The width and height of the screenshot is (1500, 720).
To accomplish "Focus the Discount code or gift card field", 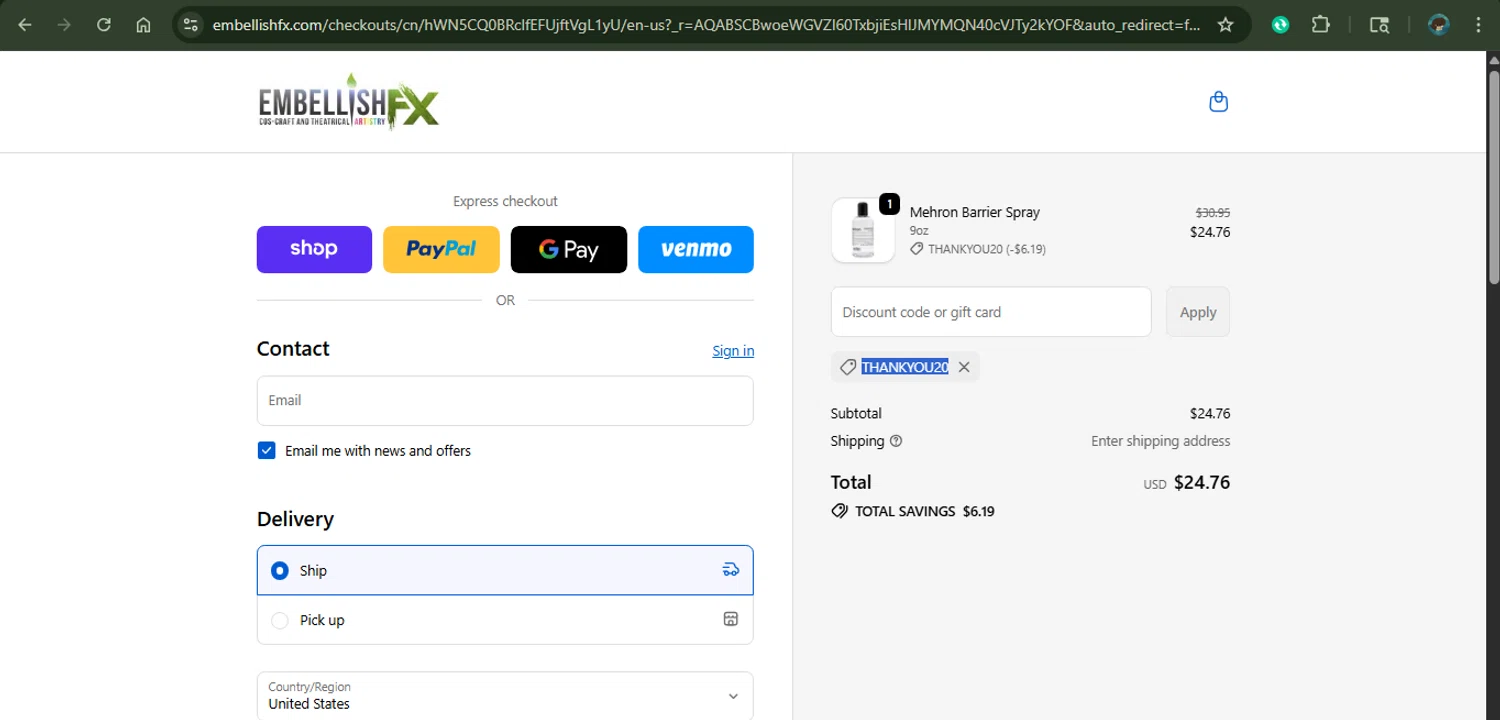I will 991,312.
